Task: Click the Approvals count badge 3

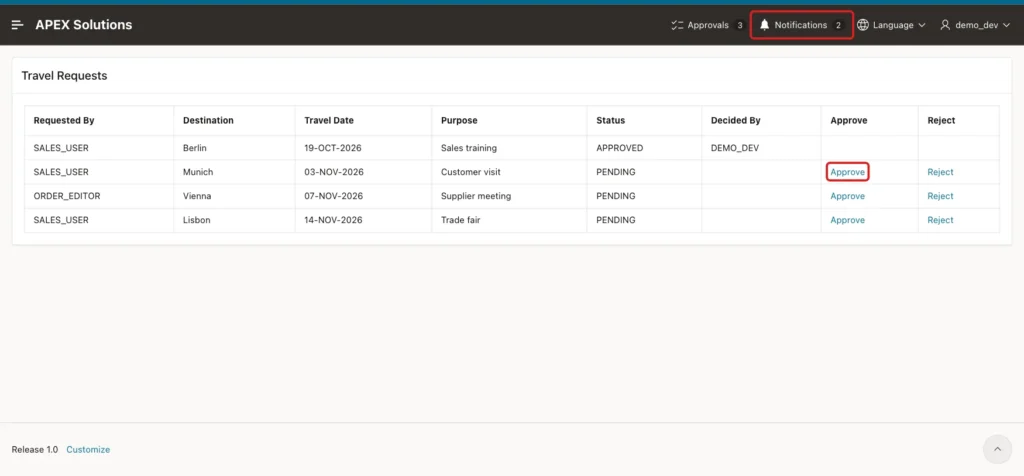Action: [x=739, y=25]
